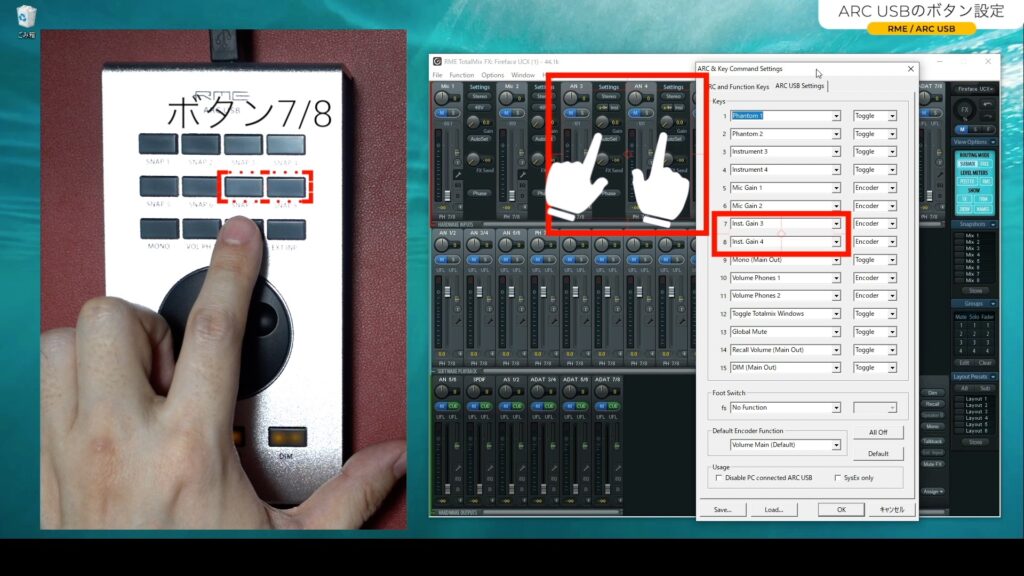This screenshot has height=576, width=1024.
Task: Click the Mic 1 AutoSet button
Action: 479,139
